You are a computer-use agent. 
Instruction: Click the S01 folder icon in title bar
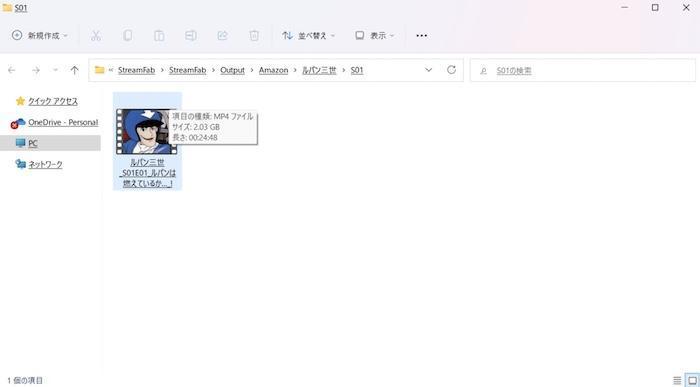tap(7, 8)
